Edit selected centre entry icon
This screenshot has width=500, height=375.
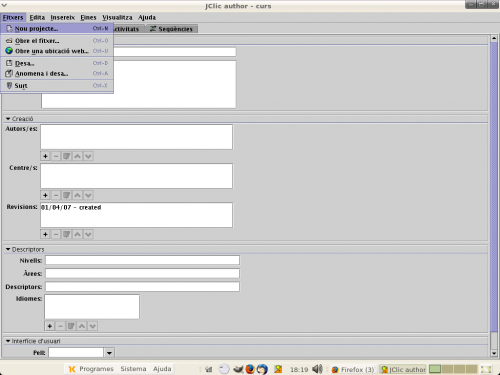[67, 195]
